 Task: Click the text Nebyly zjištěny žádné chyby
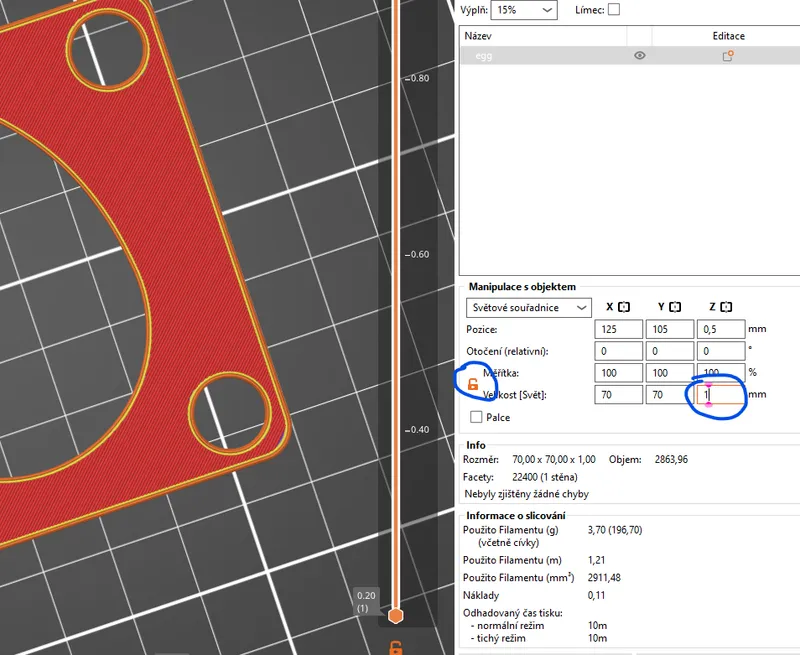click(x=527, y=494)
